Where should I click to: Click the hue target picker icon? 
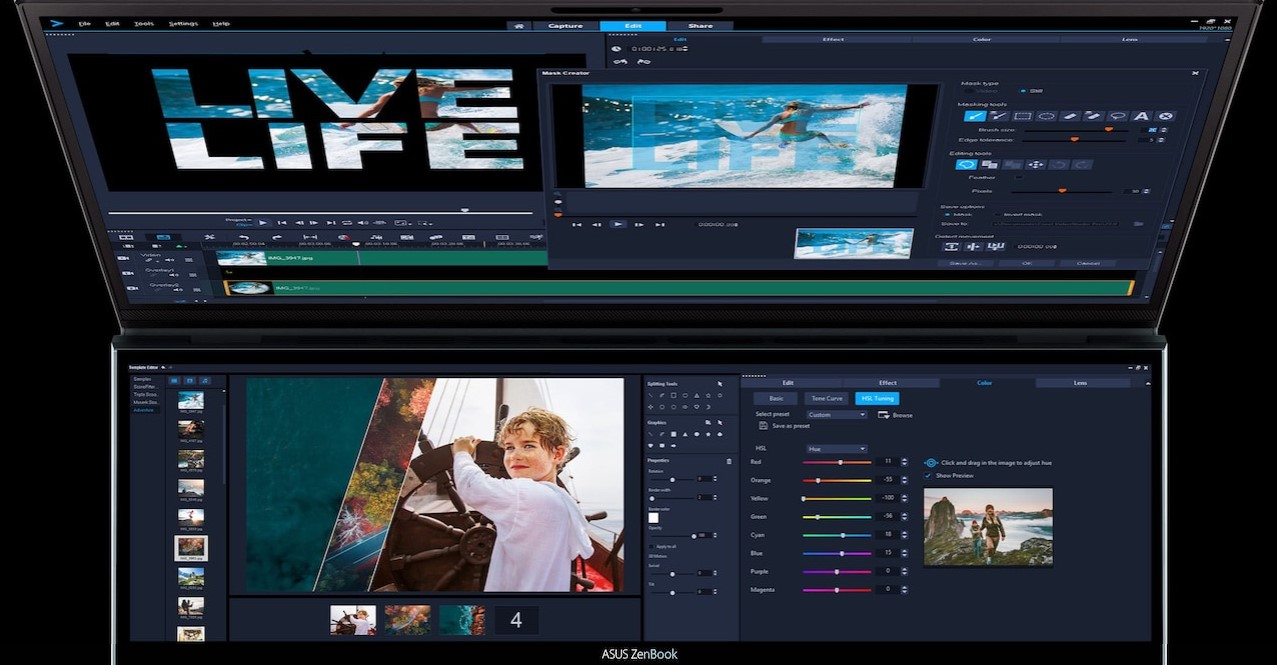tap(931, 463)
